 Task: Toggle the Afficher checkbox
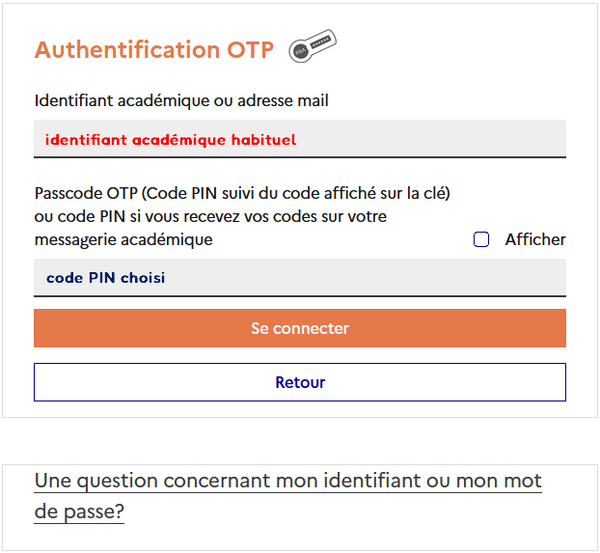[x=481, y=240]
